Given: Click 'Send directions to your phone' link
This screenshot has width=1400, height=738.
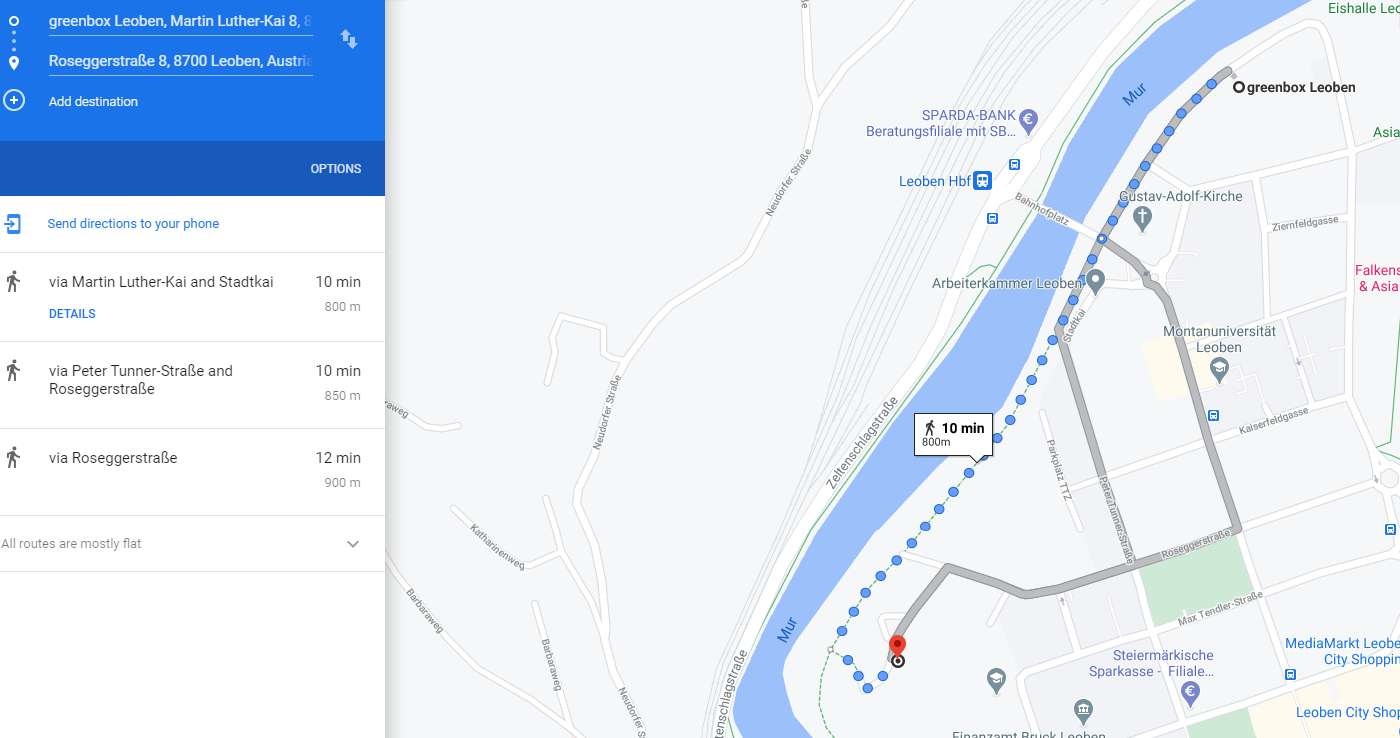Looking at the screenshot, I should [x=133, y=224].
